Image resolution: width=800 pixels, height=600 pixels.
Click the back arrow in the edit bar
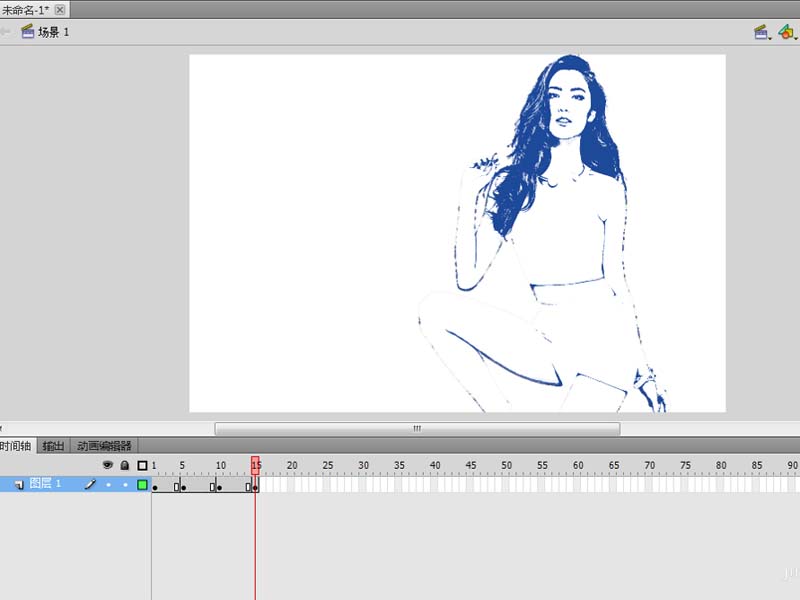[6, 32]
